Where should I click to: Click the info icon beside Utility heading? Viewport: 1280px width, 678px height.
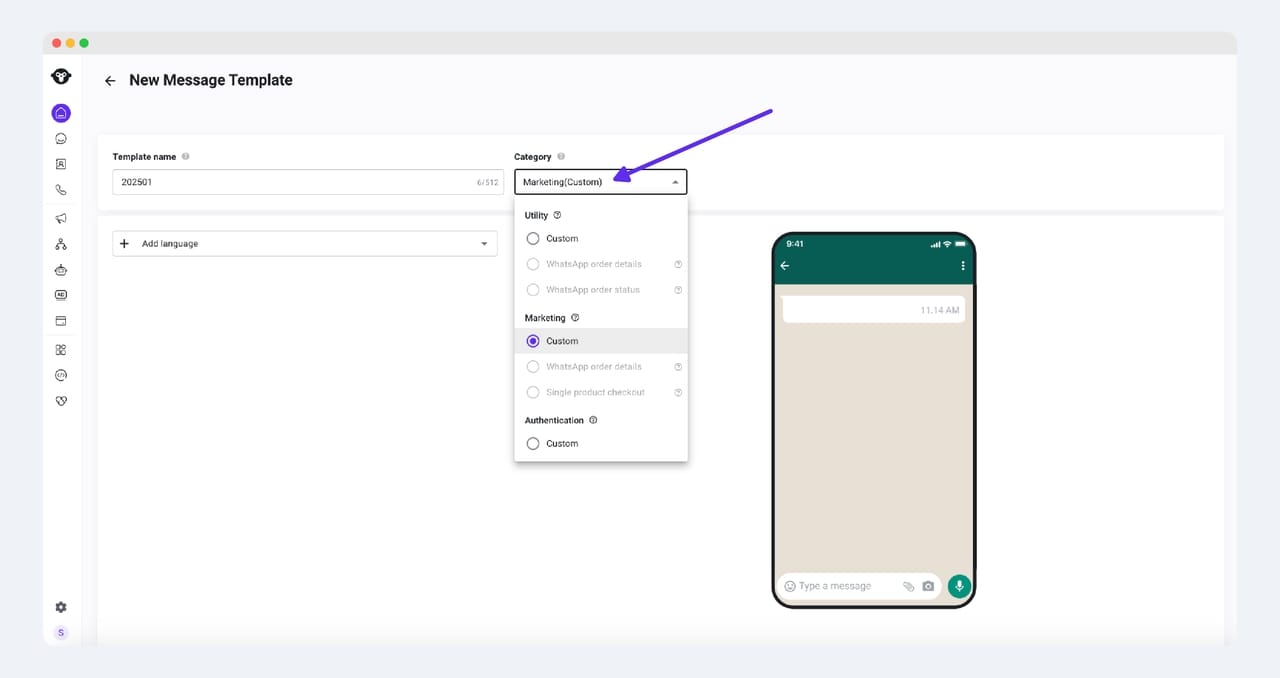pos(557,215)
